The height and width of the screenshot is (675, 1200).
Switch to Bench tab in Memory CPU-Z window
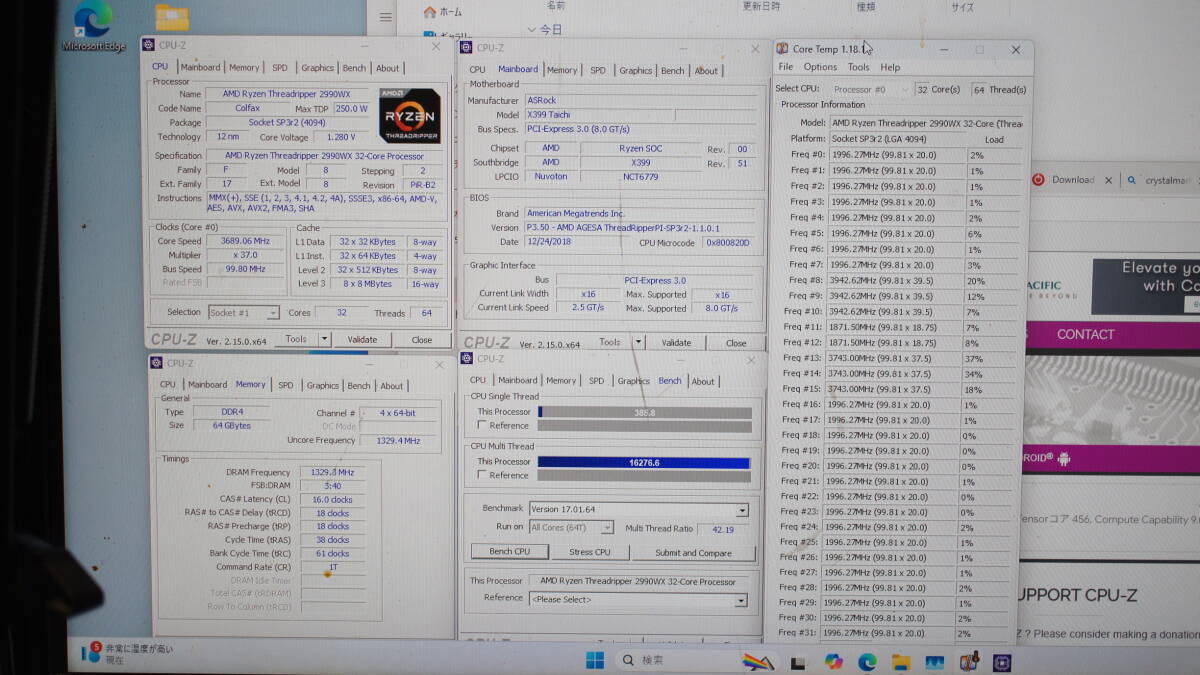click(359, 385)
